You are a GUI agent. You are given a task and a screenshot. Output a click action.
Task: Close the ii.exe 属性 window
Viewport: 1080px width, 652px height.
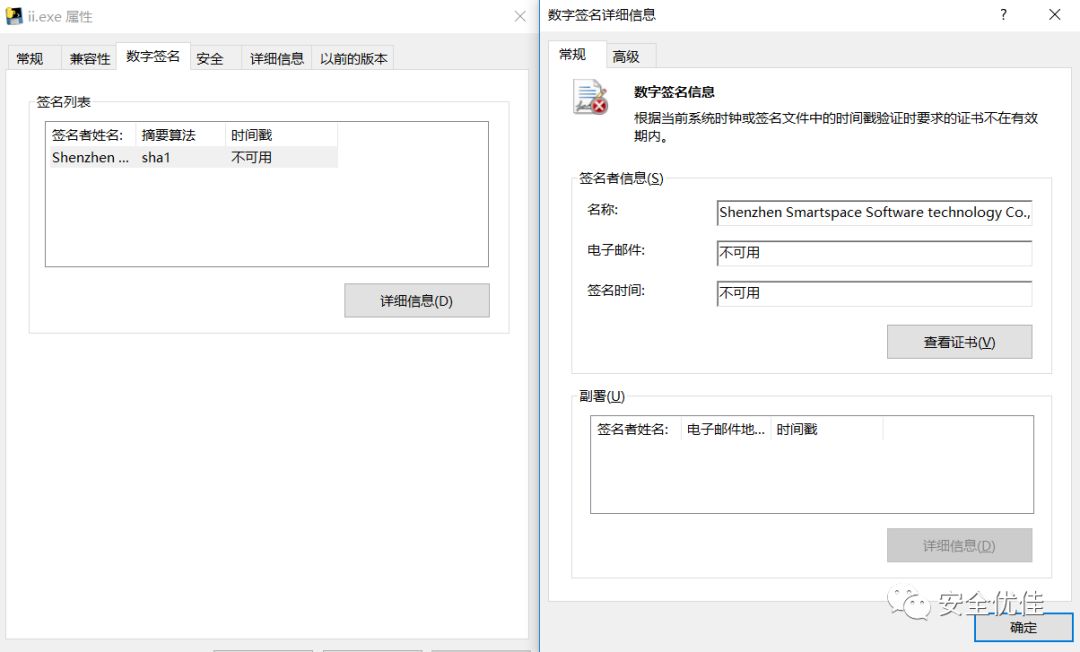pyautogui.click(x=520, y=16)
